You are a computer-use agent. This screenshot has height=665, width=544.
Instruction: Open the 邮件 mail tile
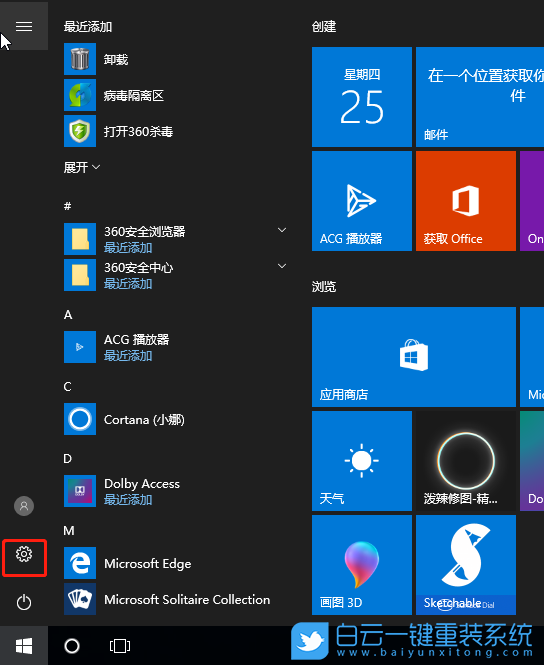[480, 97]
